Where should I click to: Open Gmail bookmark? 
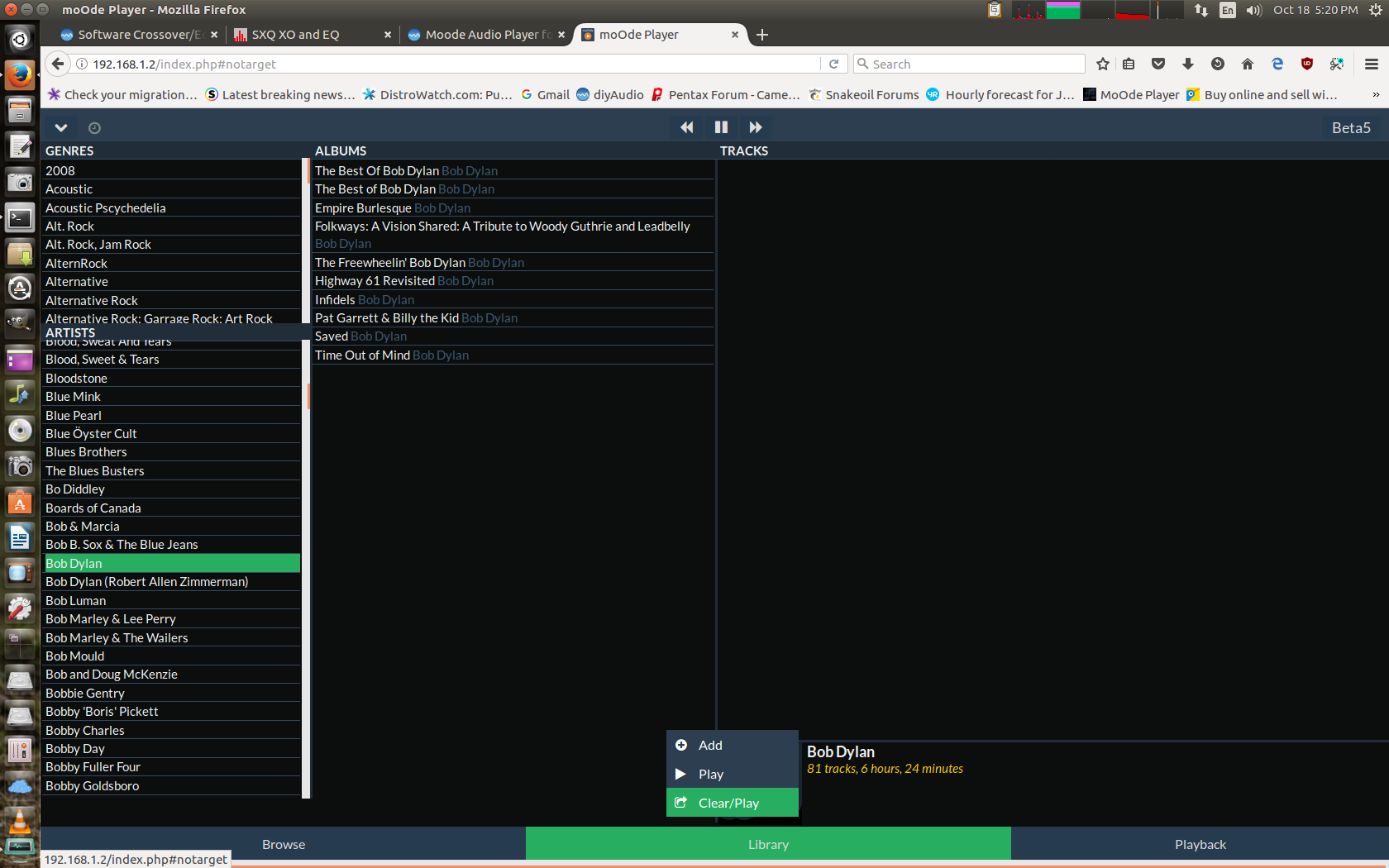[x=545, y=94]
